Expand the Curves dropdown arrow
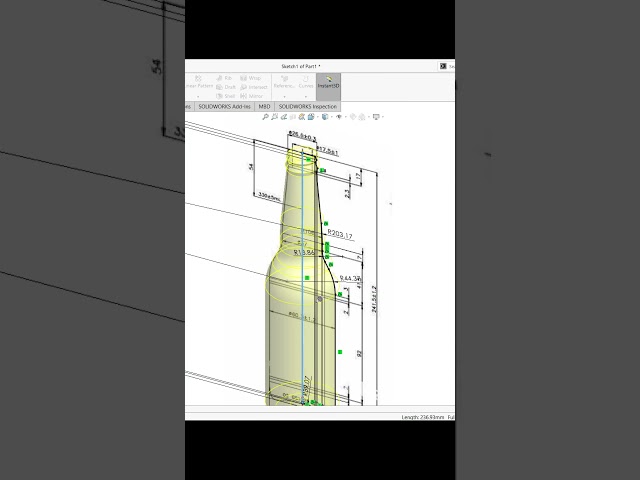Screen dimensions: 640x480 [x=306, y=97]
